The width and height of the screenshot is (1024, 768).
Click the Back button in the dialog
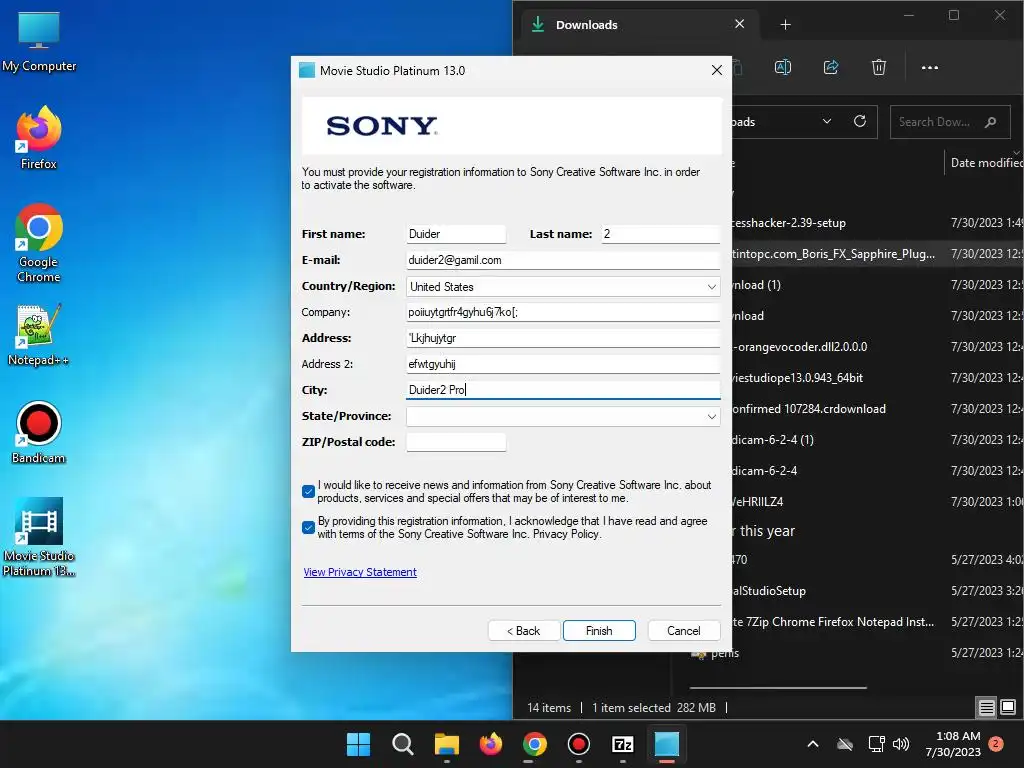pyautogui.click(x=524, y=631)
